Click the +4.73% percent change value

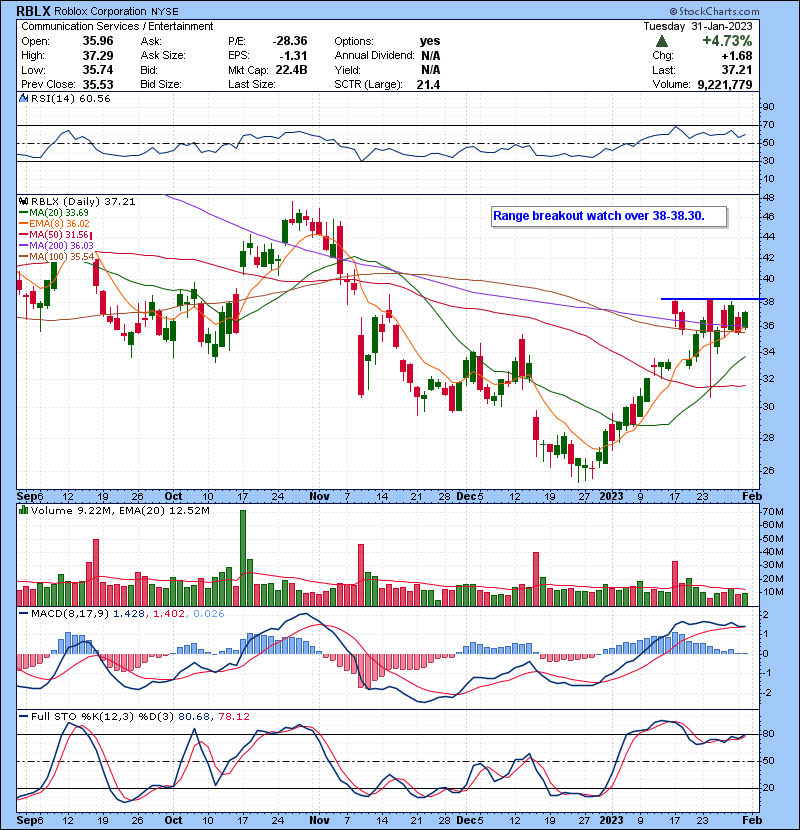coord(727,41)
